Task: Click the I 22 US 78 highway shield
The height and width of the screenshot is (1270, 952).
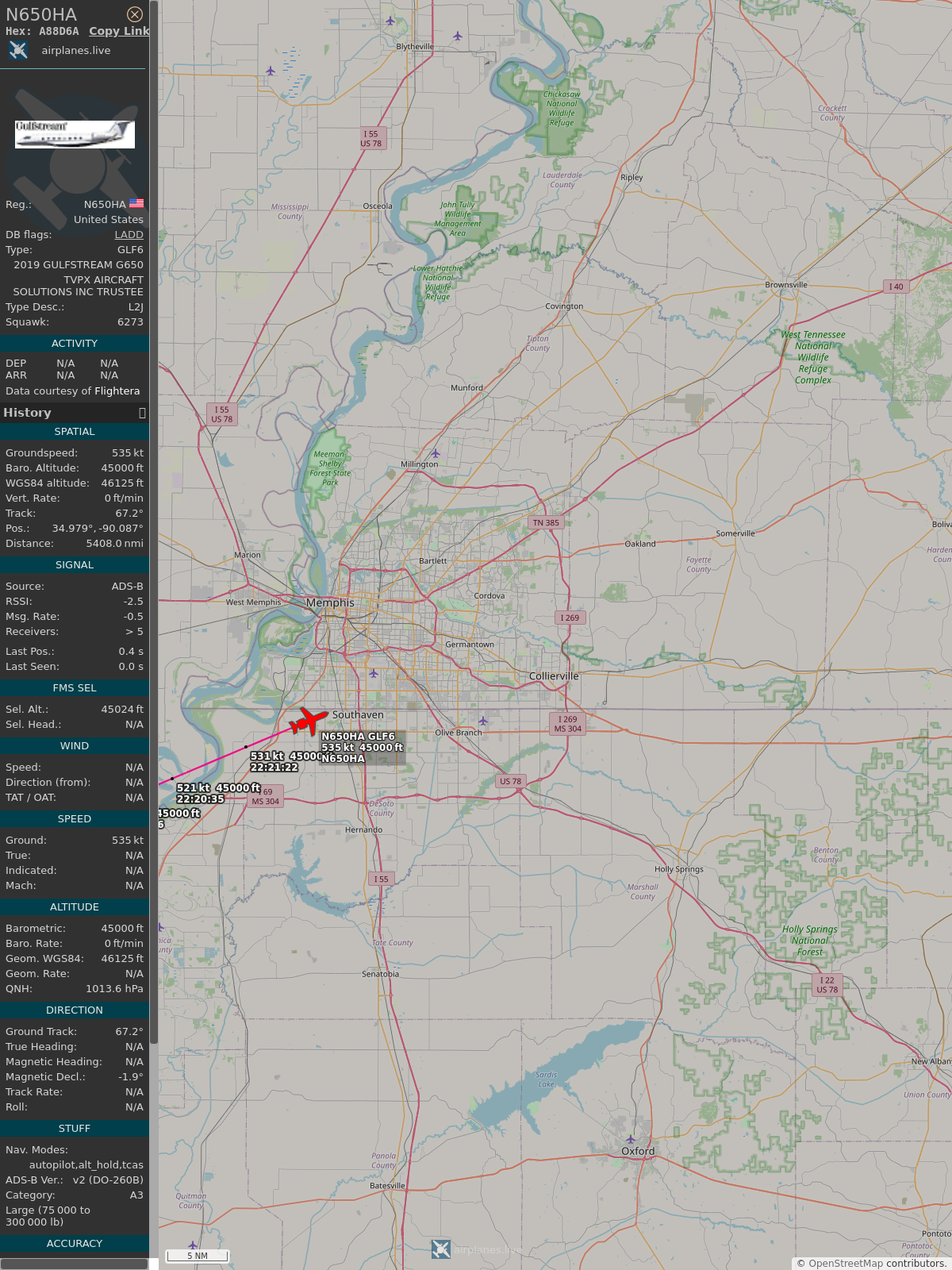Action: click(827, 985)
